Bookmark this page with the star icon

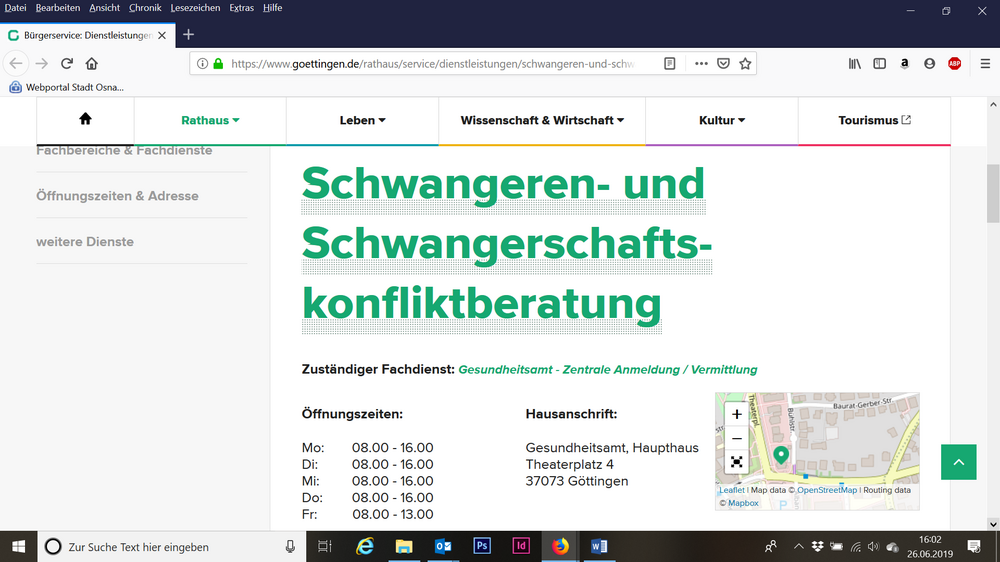pyautogui.click(x=745, y=63)
